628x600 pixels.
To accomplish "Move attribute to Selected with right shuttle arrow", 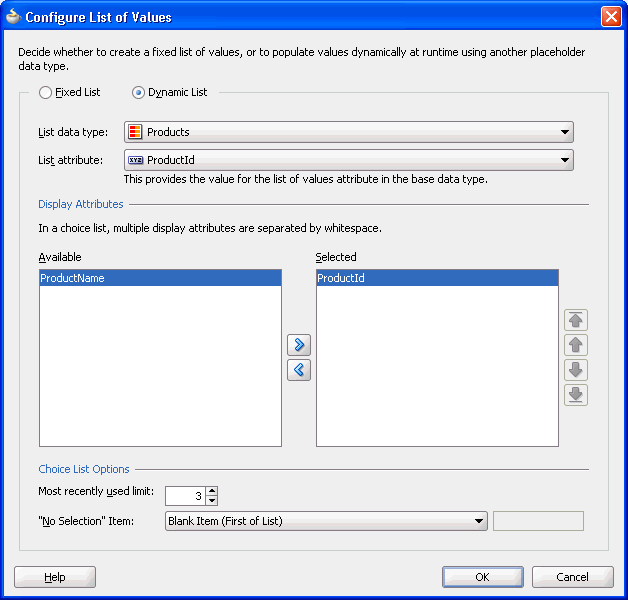I will click(x=299, y=344).
